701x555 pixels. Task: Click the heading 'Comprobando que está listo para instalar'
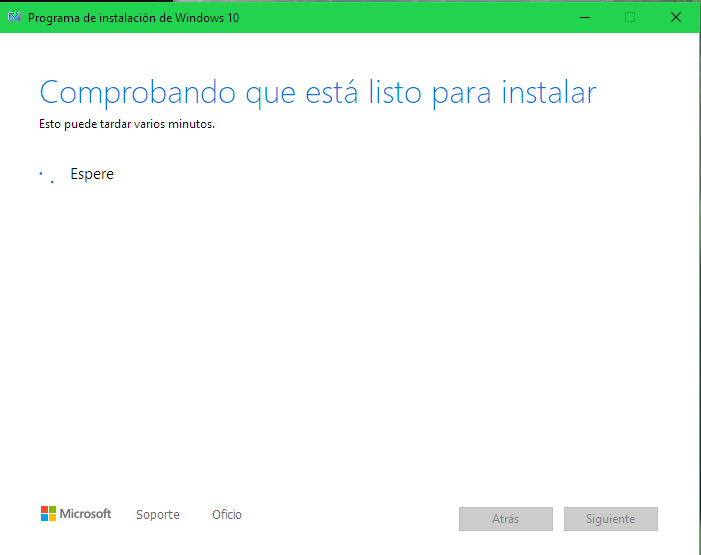click(x=318, y=93)
